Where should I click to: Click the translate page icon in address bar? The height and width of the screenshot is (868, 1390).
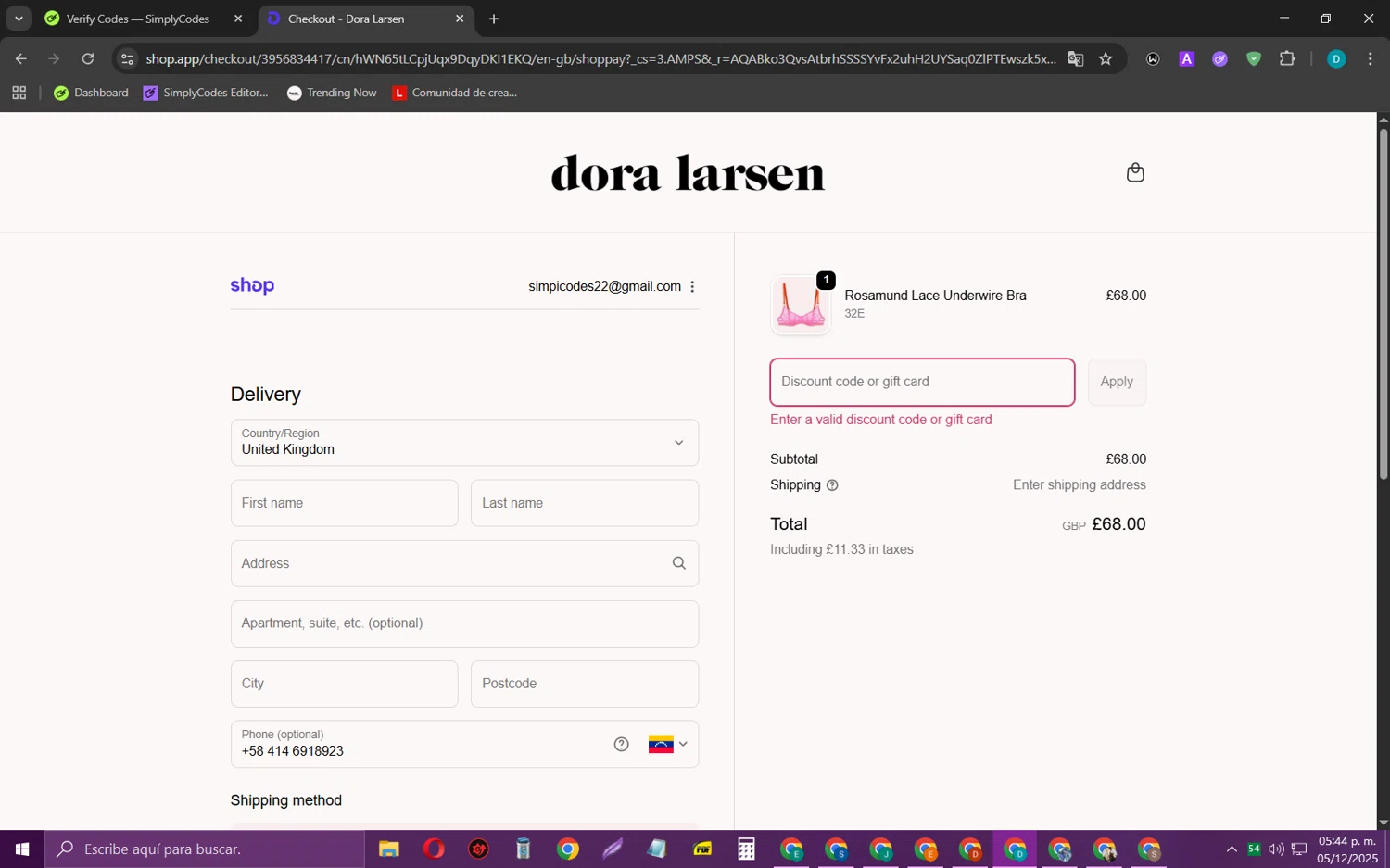pos(1076,59)
